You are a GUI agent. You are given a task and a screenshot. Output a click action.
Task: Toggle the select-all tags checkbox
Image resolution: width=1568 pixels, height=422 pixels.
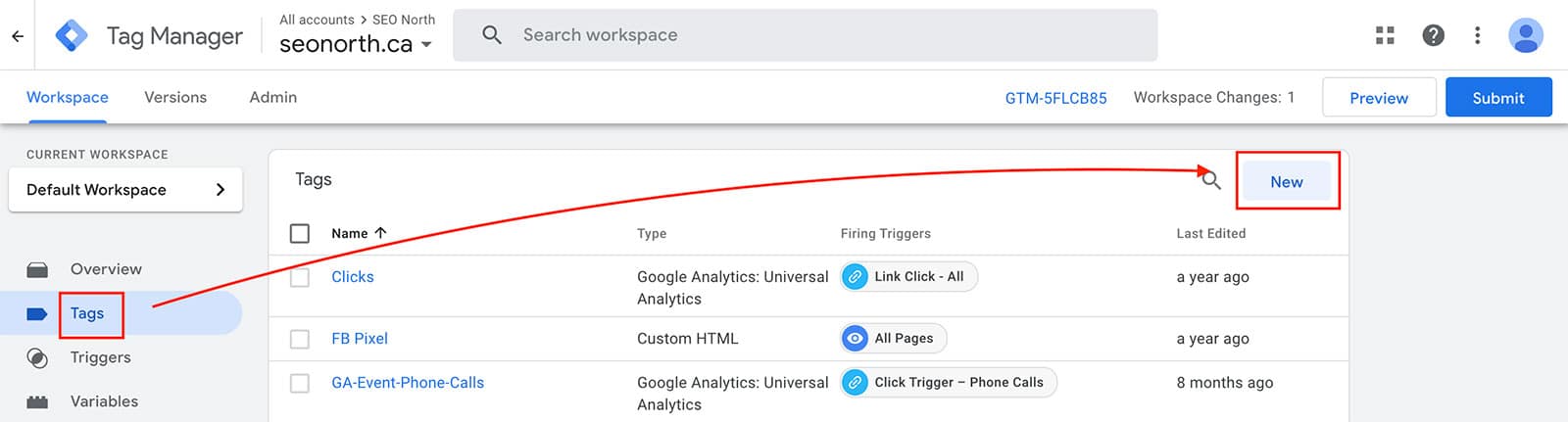tap(300, 233)
